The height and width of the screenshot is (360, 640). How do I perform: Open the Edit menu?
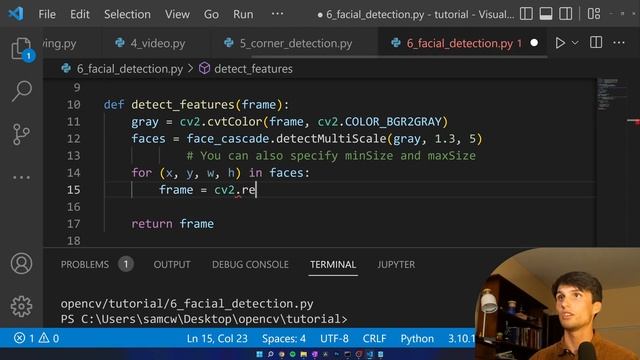[x=80, y=14]
